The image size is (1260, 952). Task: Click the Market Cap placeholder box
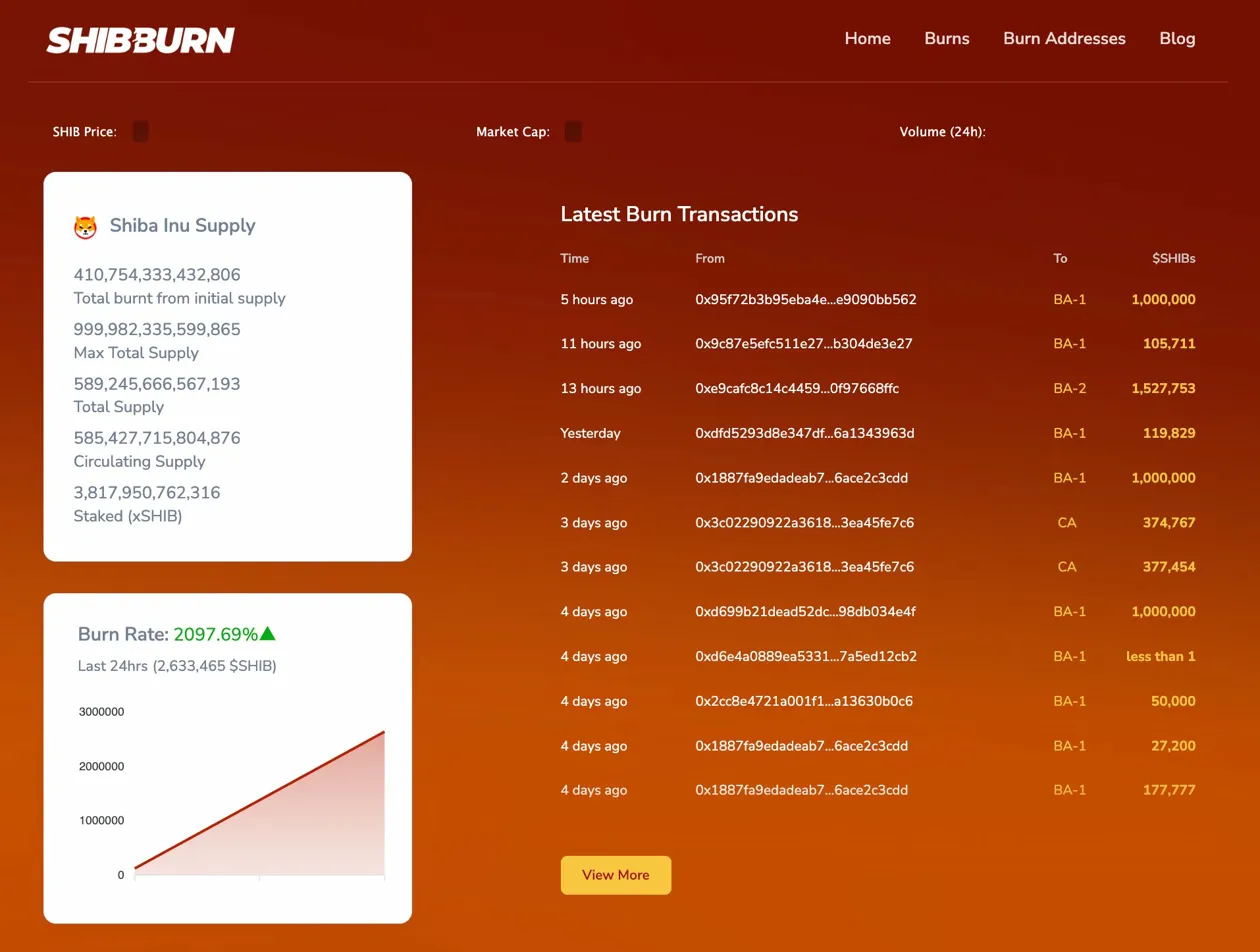[573, 132]
